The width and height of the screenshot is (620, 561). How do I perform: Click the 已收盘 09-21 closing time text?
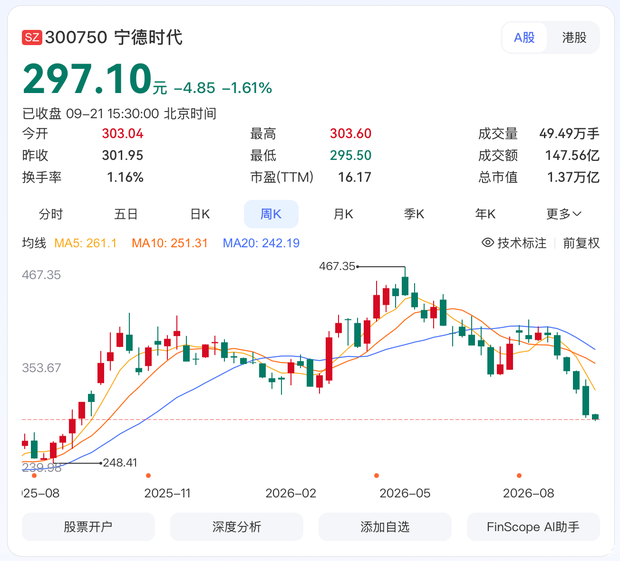tap(119, 114)
